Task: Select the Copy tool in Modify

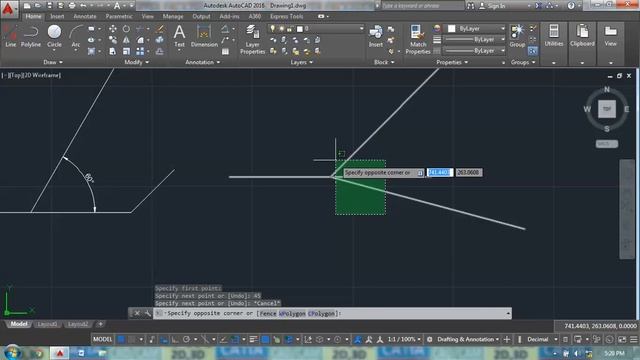Action: [x=113, y=40]
